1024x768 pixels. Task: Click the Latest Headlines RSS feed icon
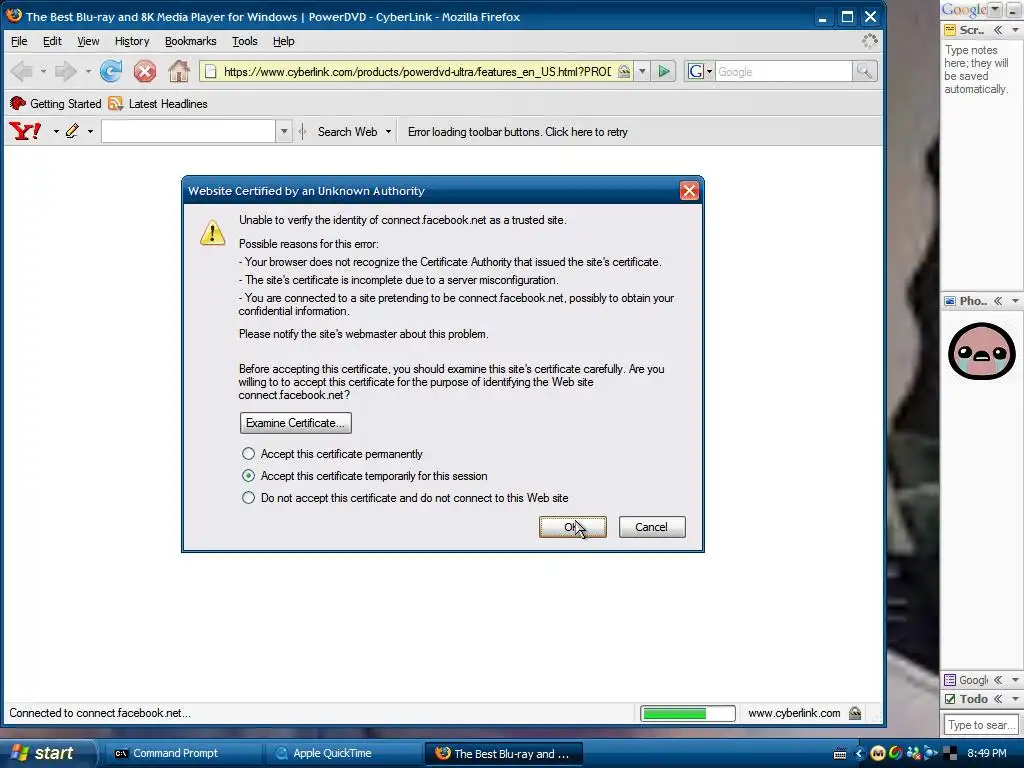[x=116, y=103]
